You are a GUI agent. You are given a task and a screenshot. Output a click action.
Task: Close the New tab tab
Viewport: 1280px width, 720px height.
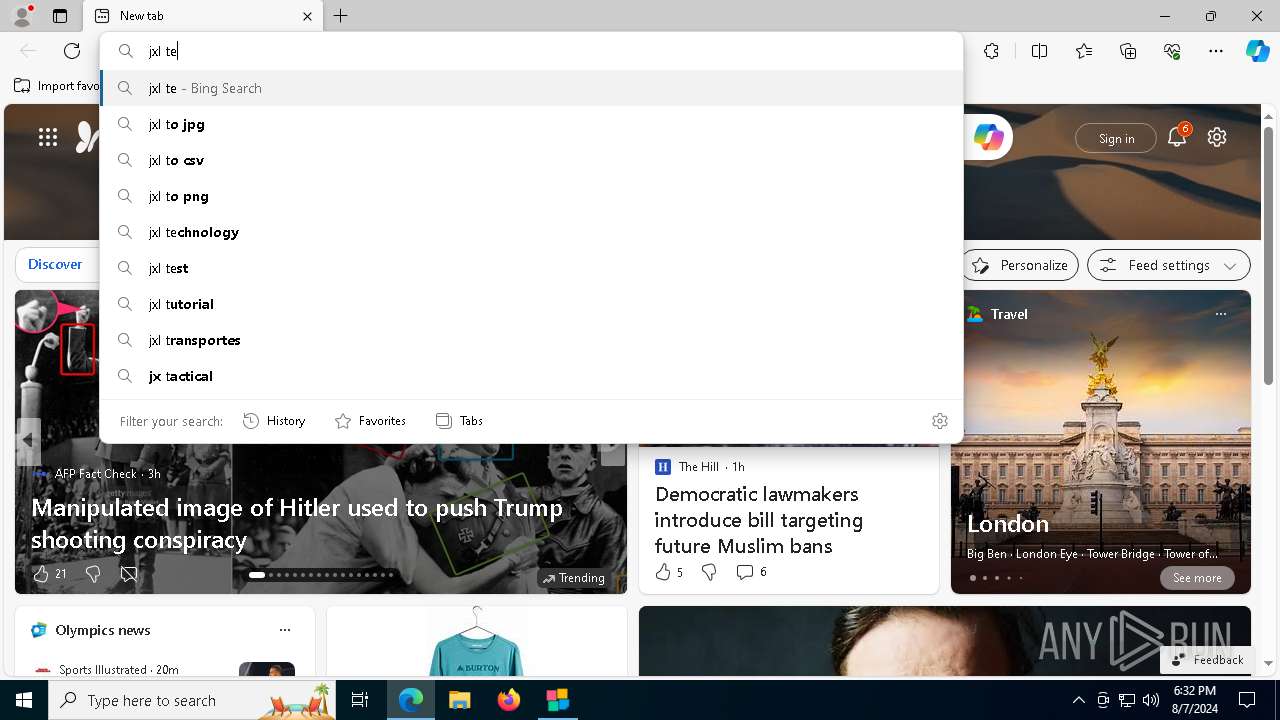(x=307, y=16)
